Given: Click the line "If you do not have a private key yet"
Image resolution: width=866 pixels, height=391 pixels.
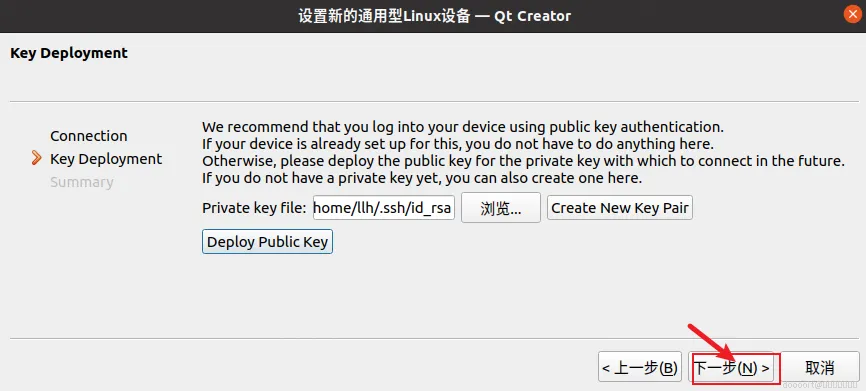Looking at the screenshot, I should 423,178.
